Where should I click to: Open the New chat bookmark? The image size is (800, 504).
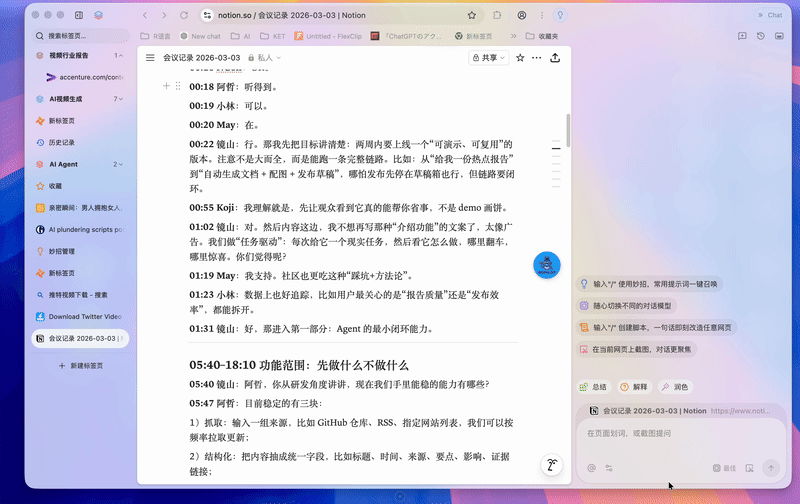pyautogui.click(x=201, y=36)
